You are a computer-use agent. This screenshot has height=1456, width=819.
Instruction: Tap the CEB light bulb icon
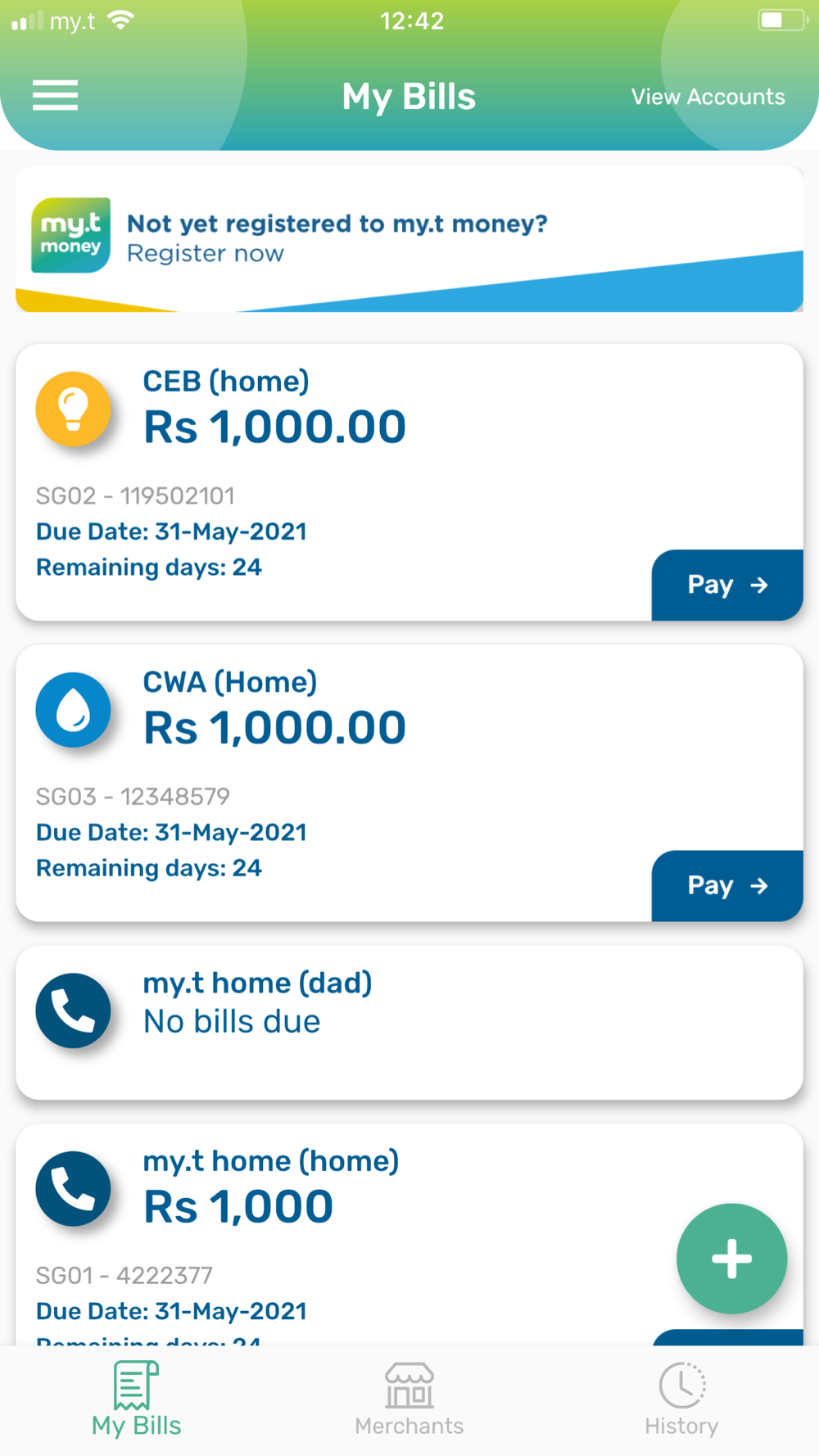pos(73,409)
